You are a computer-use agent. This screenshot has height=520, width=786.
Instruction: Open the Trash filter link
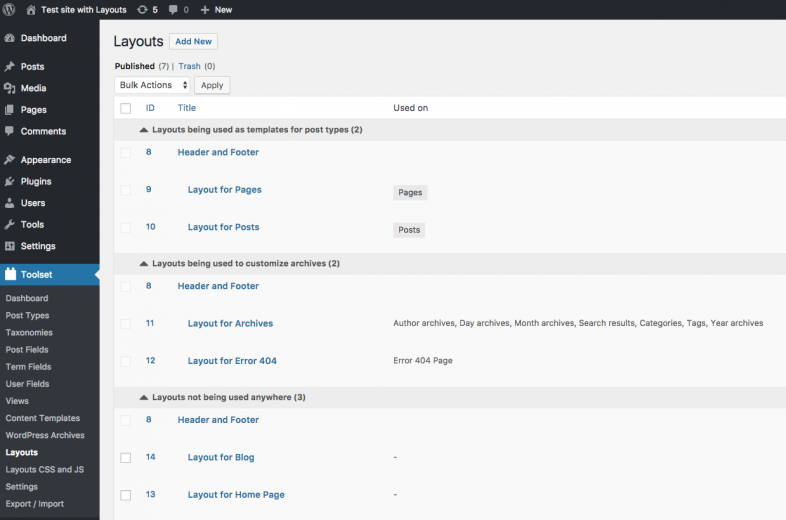pyautogui.click(x=189, y=66)
